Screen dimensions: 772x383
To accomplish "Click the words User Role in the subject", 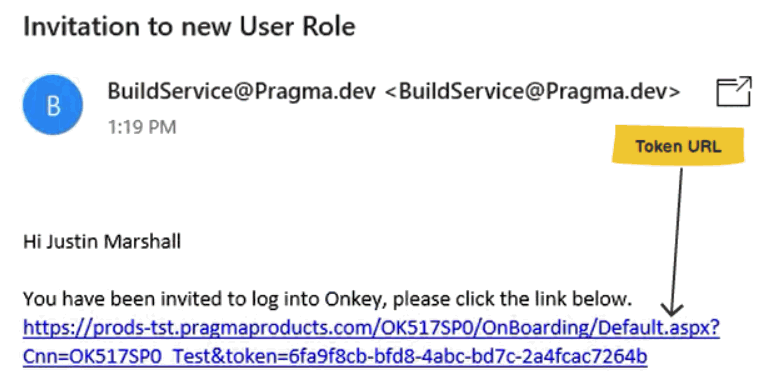I will [297, 27].
